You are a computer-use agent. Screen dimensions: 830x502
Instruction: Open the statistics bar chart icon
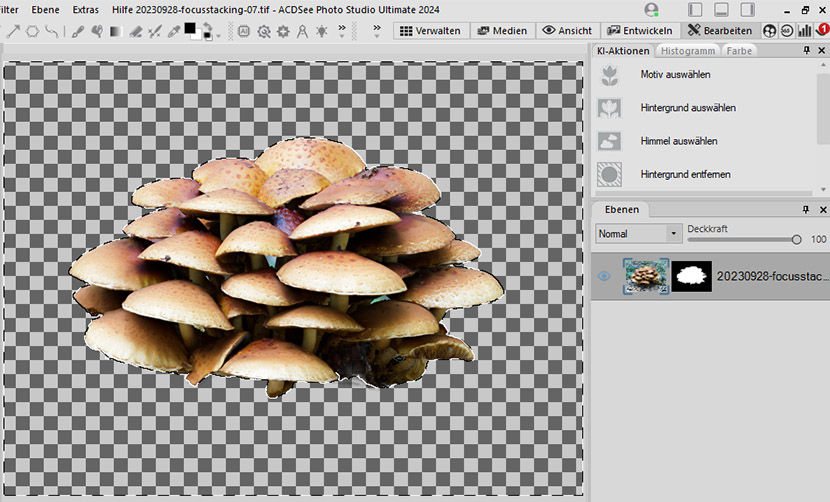(x=804, y=31)
